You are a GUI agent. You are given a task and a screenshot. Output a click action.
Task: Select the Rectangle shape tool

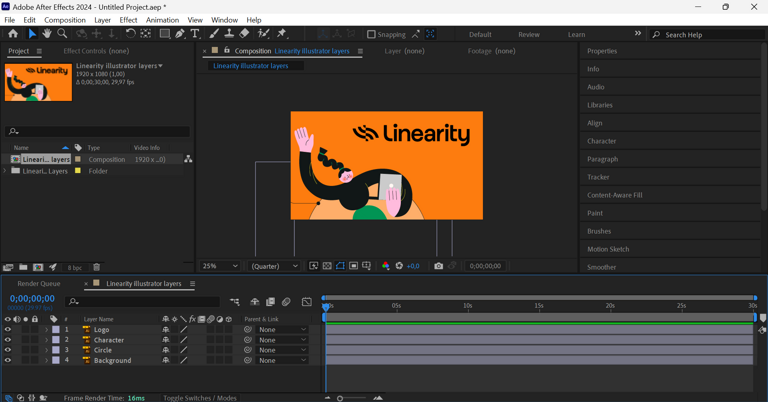165,34
